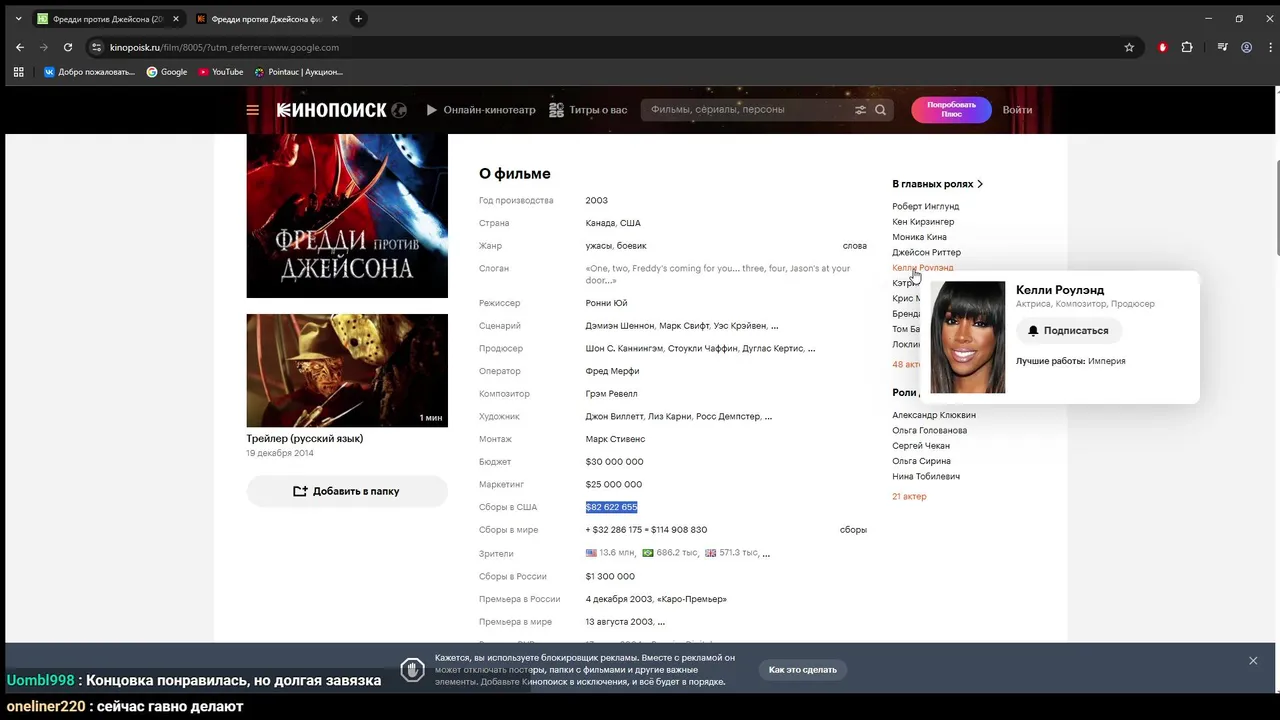Open the apps grid in bookmarks bar
The height and width of the screenshot is (720, 1280).
[x=18, y=72]
